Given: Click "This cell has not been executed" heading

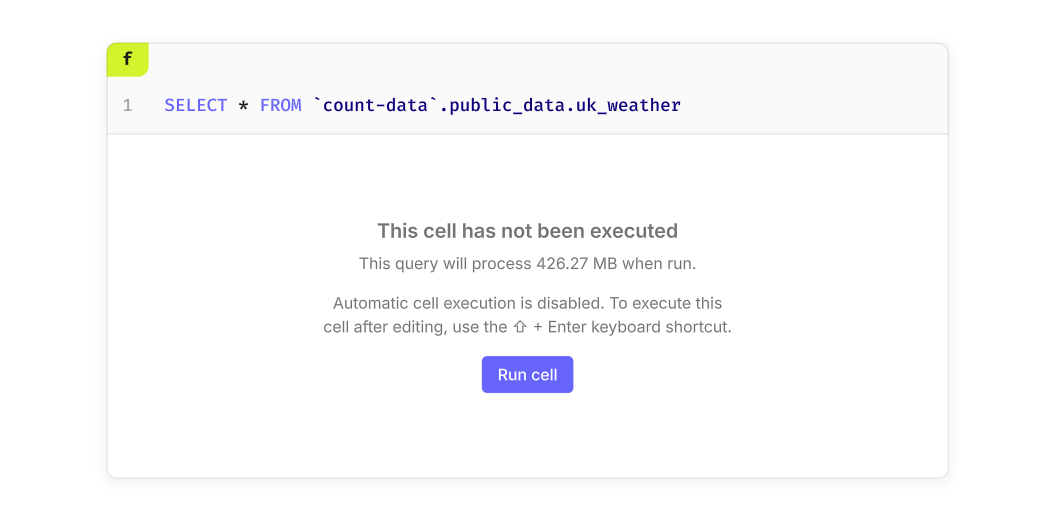Looking at the screenshot, I should click(527, 231).
